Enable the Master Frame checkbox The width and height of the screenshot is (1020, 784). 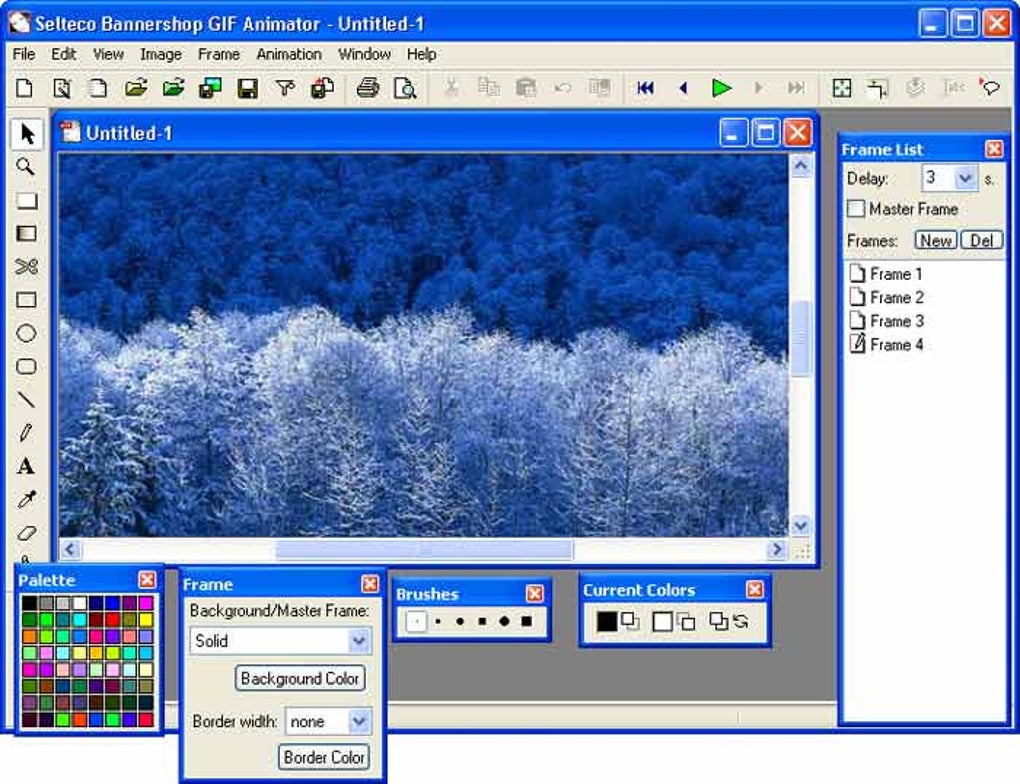click(856, 209)
